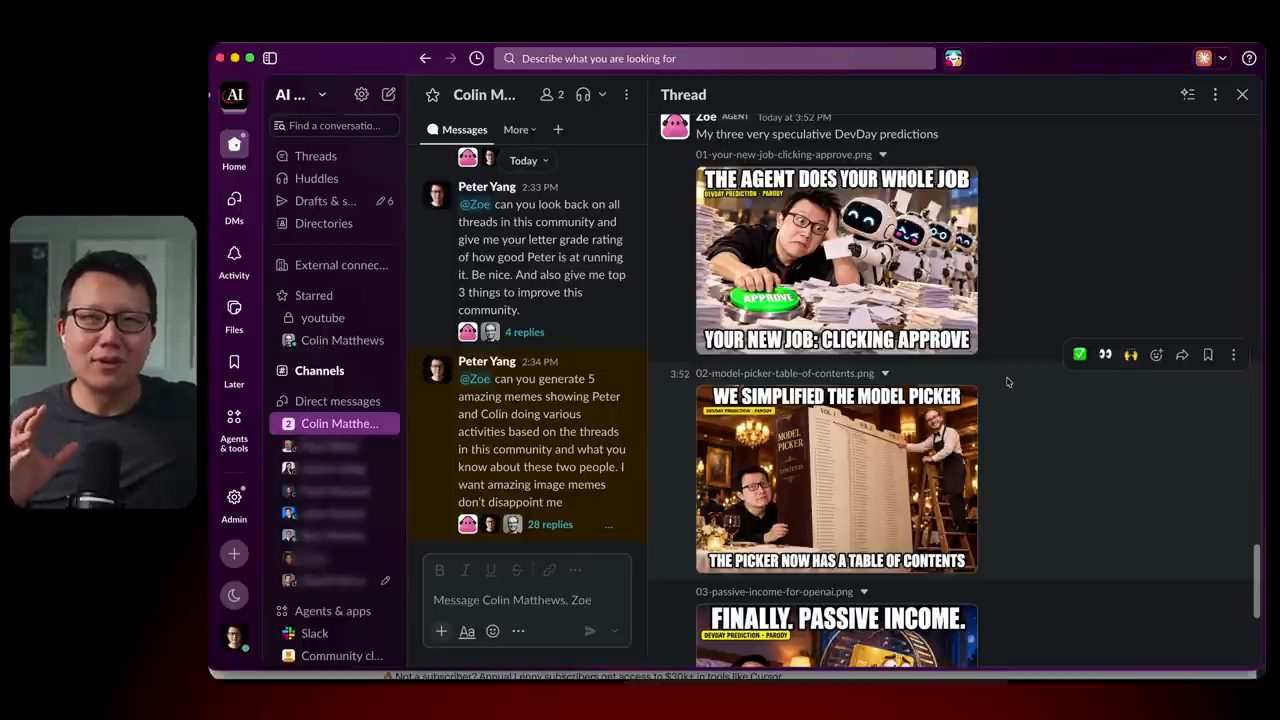
Task: Expand the workspace name dropdown
Action: click(x=322, y=95)
